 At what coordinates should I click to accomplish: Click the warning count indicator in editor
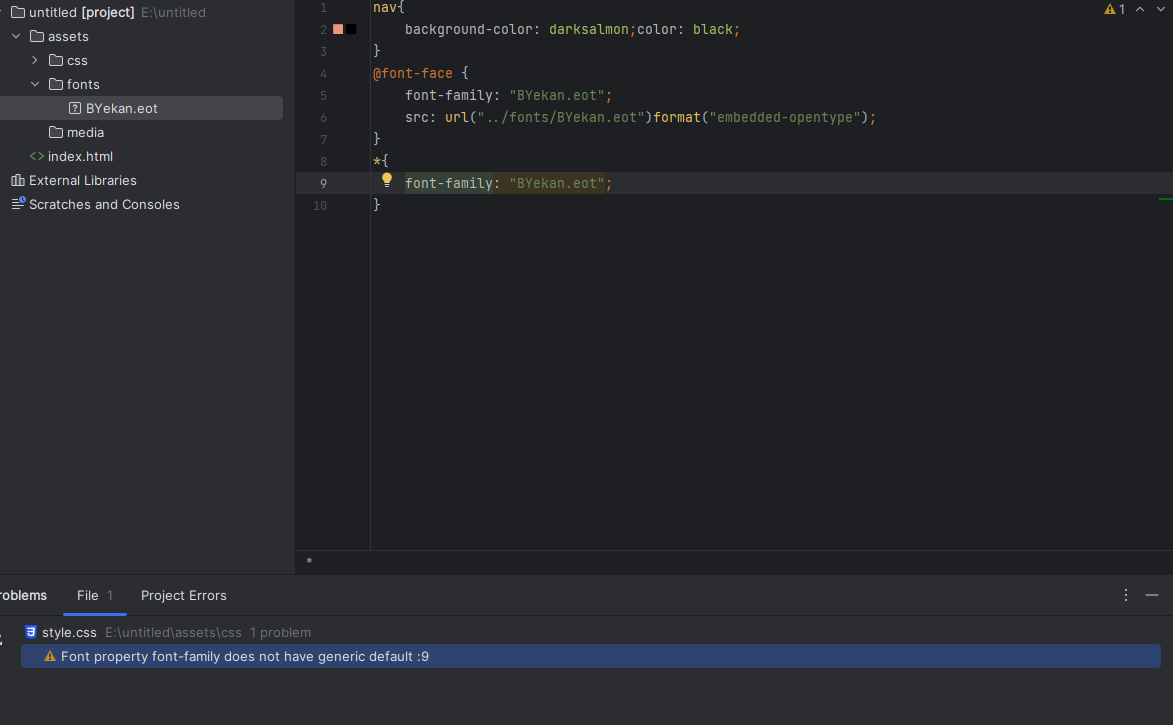pos(1115,9)
